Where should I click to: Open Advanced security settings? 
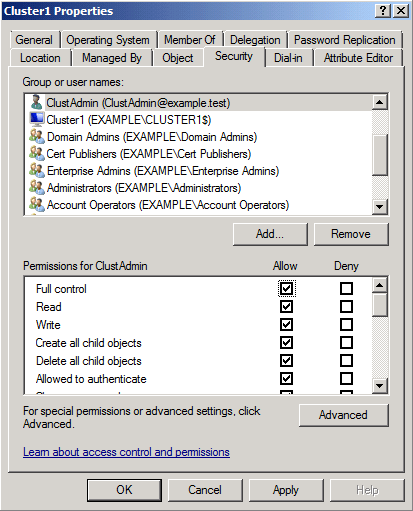click(343, 415)
